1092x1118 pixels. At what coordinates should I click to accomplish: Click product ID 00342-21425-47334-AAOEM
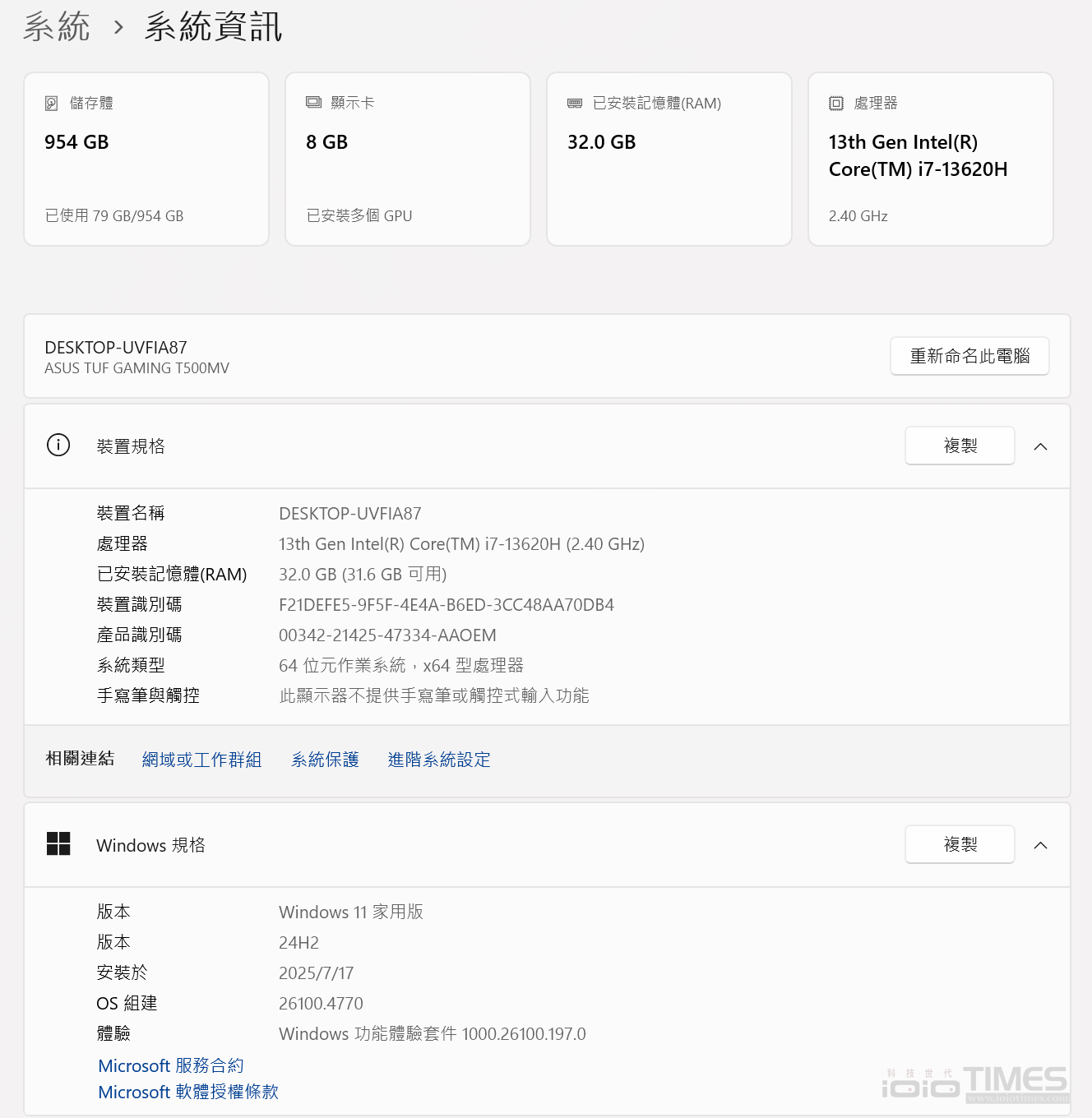coord(387,635)
